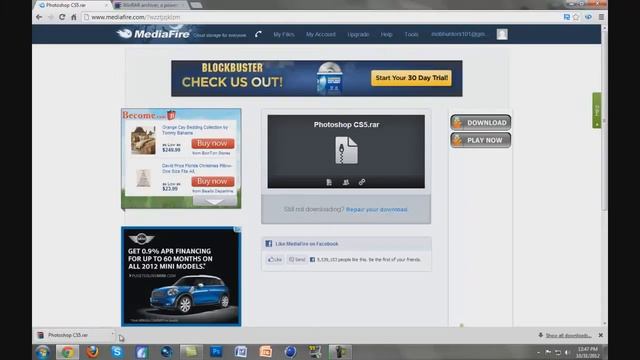Screen dimensions: 640x360
Task: Go back using browser back arrow
Action: tap(39, 17)
